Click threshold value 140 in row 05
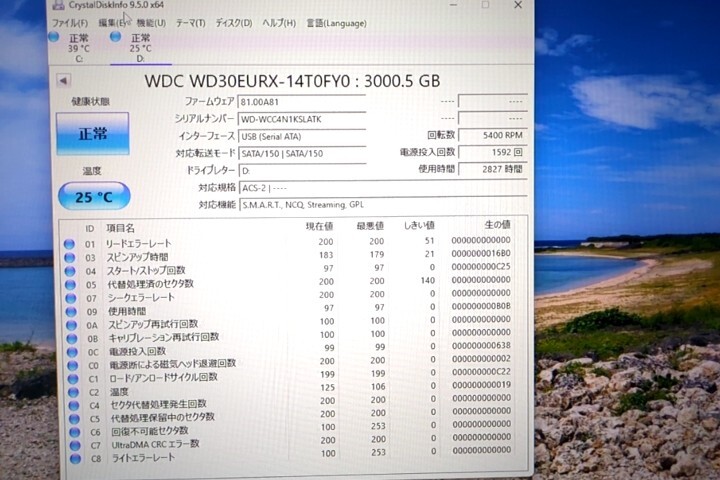The width and height of the screenshot is (720, 480). (428, 280)
